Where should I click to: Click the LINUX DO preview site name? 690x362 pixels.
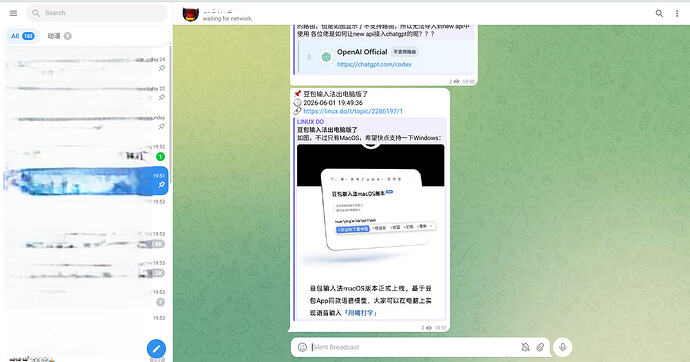point(310,121)
